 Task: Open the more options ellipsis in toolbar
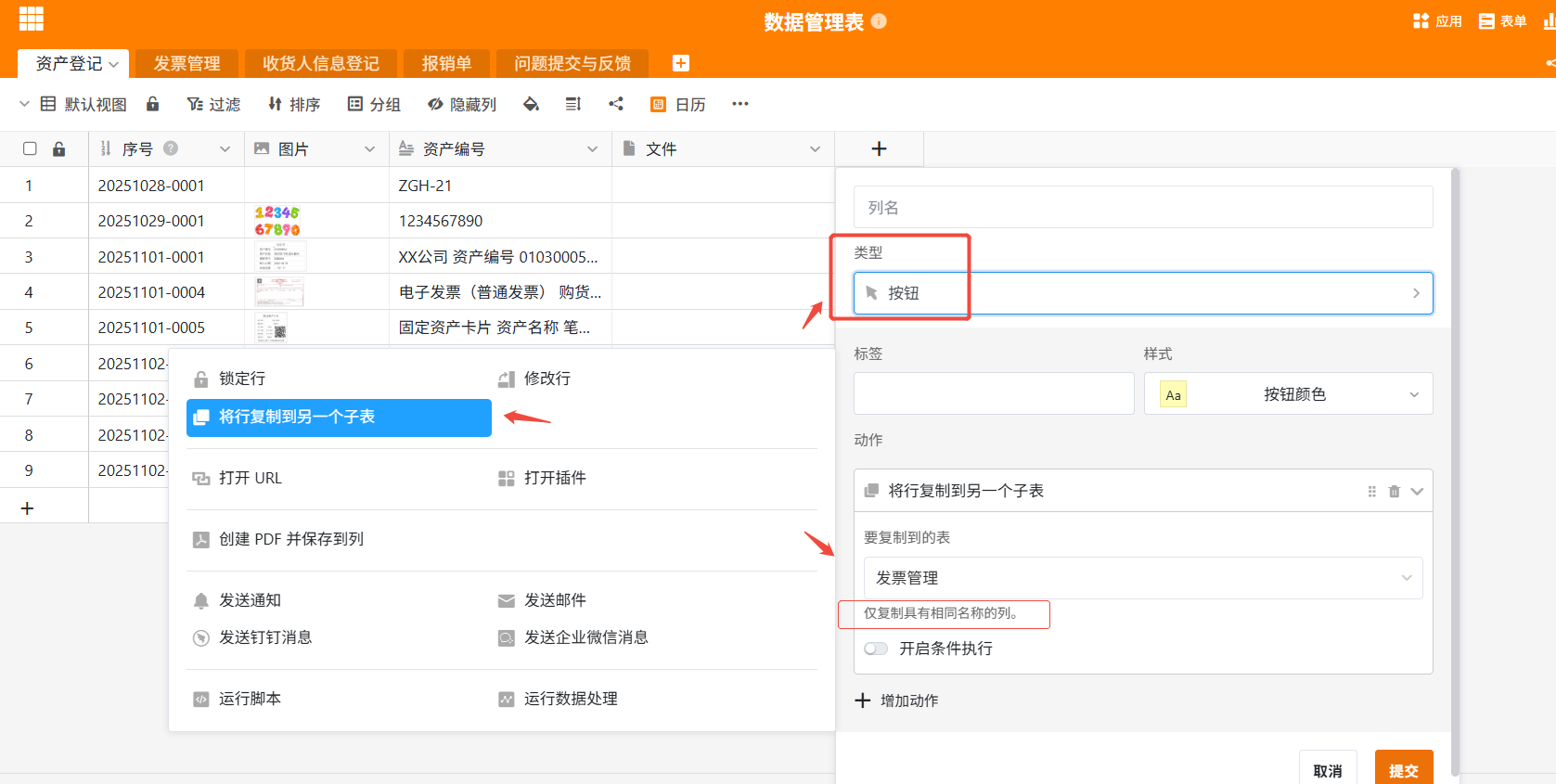point(739,104)
